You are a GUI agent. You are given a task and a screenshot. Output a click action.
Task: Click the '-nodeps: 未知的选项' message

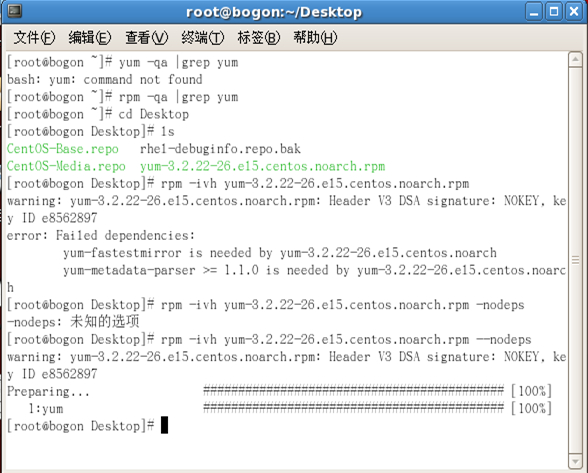(73, 322)
